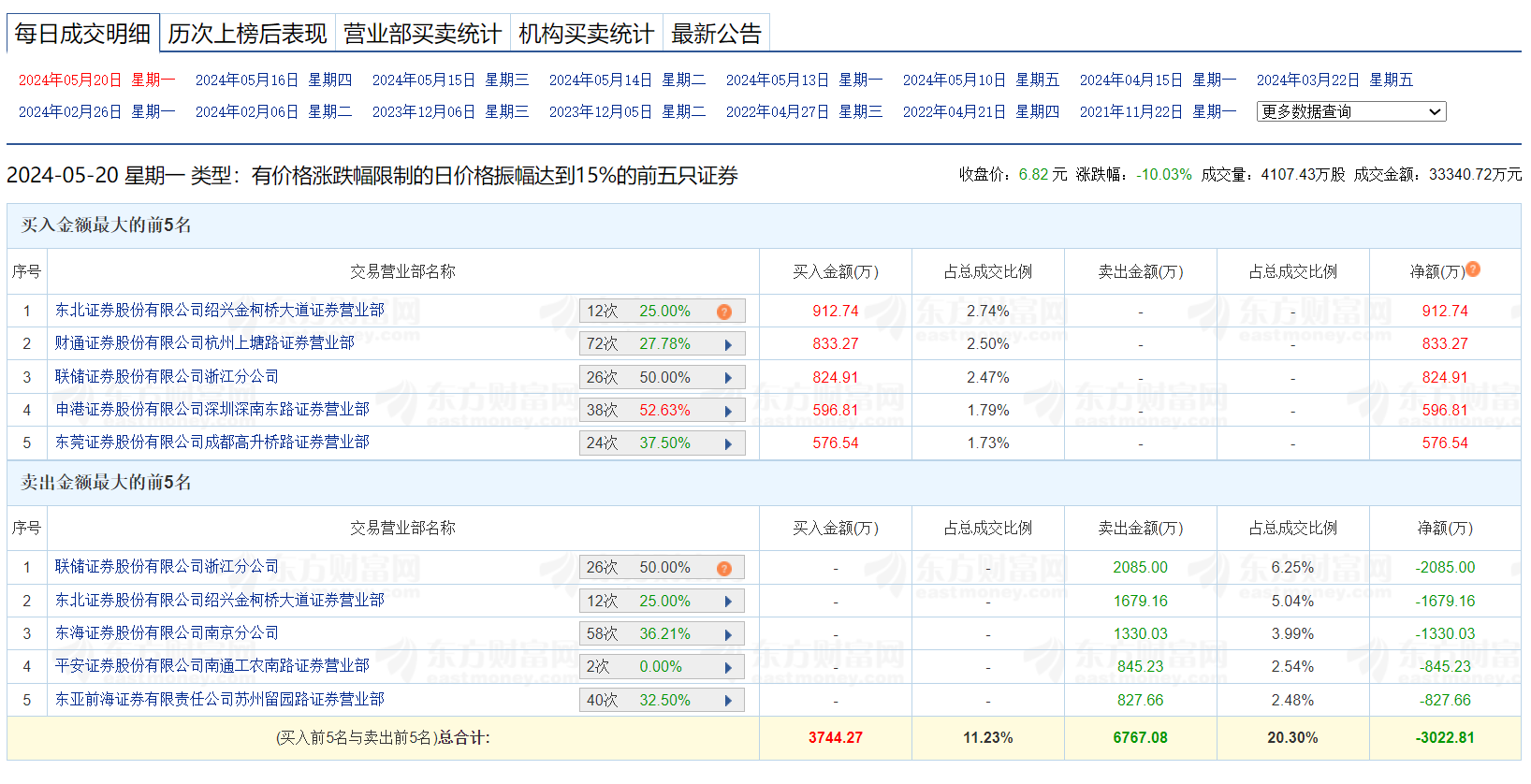Open 东莞证券成都高升桥路证券营业部 link
This screenshot has width=1531, height=784.
click(212, 442)
